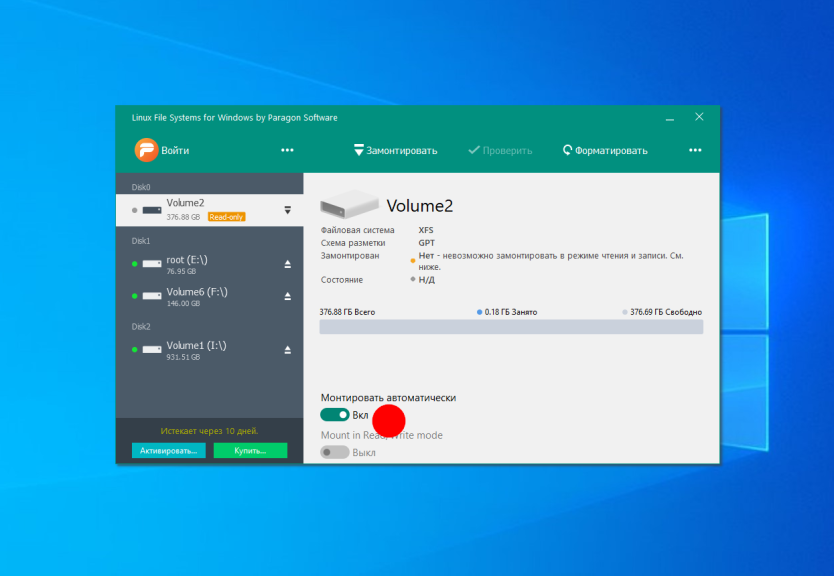Click the orange Read-only badge
This screenshot has height=576, width=834.
click(226, 217)
